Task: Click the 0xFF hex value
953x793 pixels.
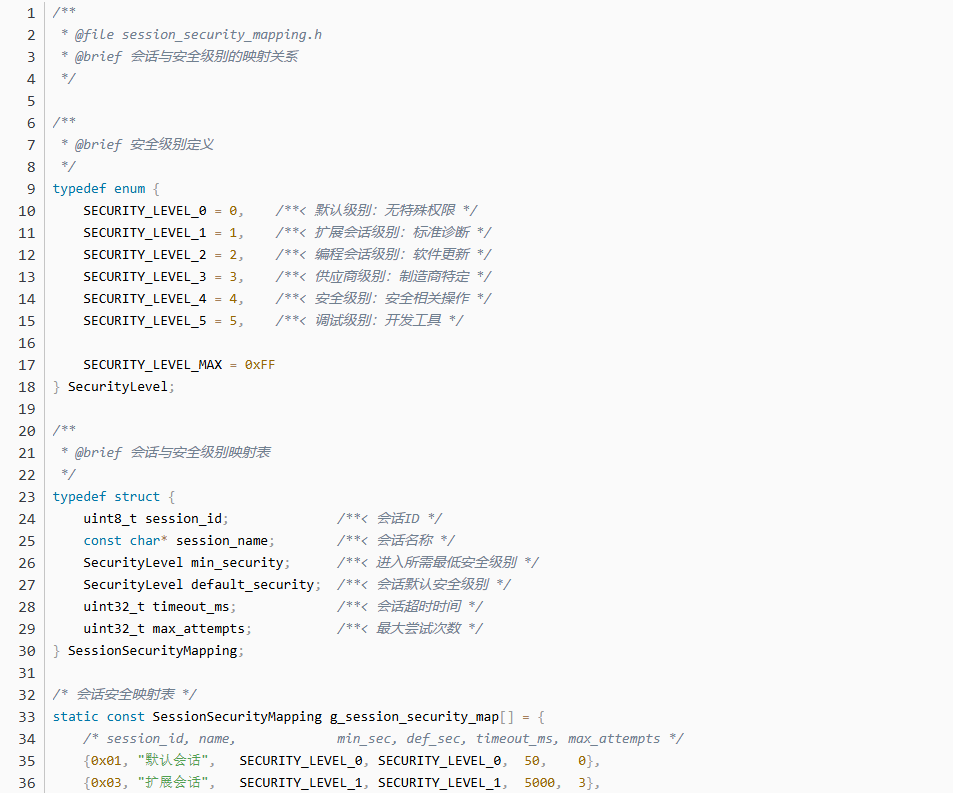Action: (x=259, y=364)
